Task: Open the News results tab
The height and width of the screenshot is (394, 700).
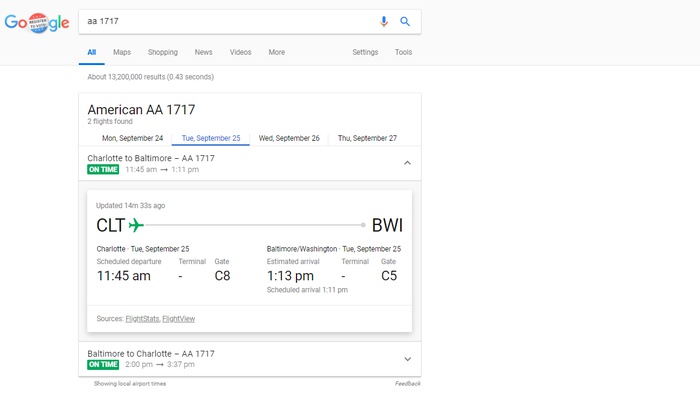Action: click(x=203, y=52)
